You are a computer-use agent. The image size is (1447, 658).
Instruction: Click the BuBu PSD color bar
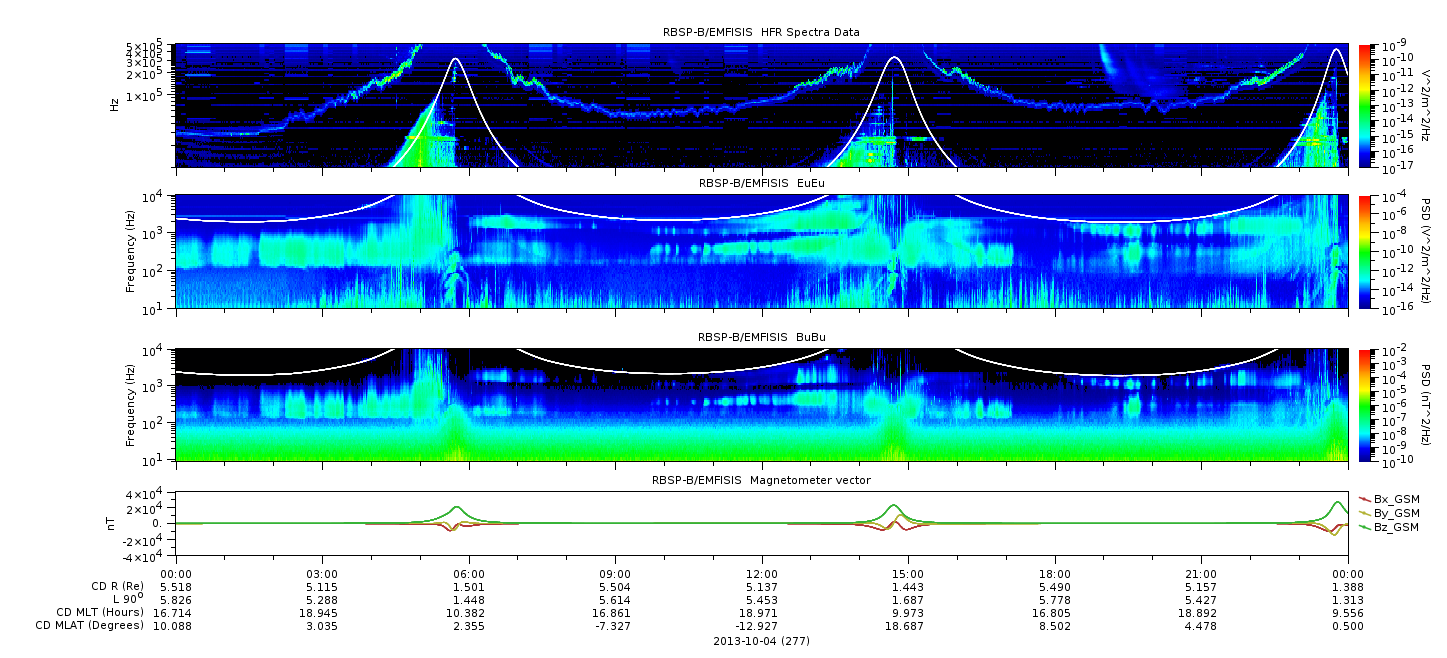tap(1364, 405)
